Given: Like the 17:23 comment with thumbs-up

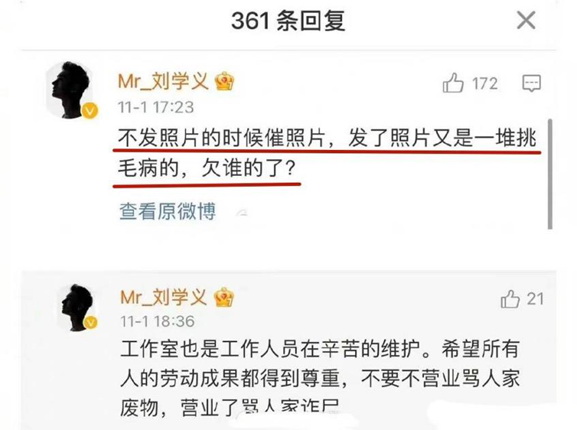Looking at the screenshot, I should coord(453,83).
